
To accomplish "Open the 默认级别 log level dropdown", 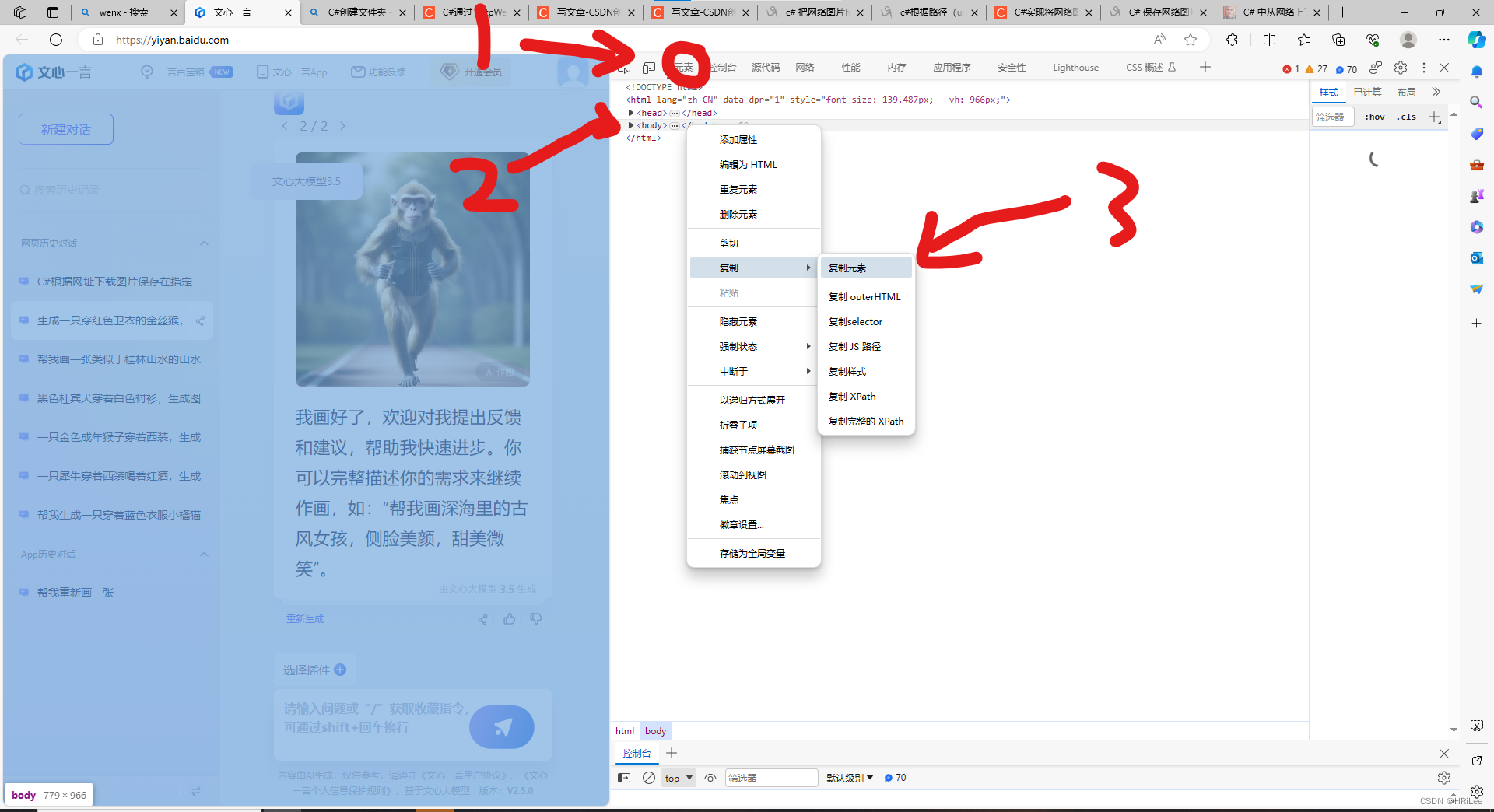I will coord(850,778).
